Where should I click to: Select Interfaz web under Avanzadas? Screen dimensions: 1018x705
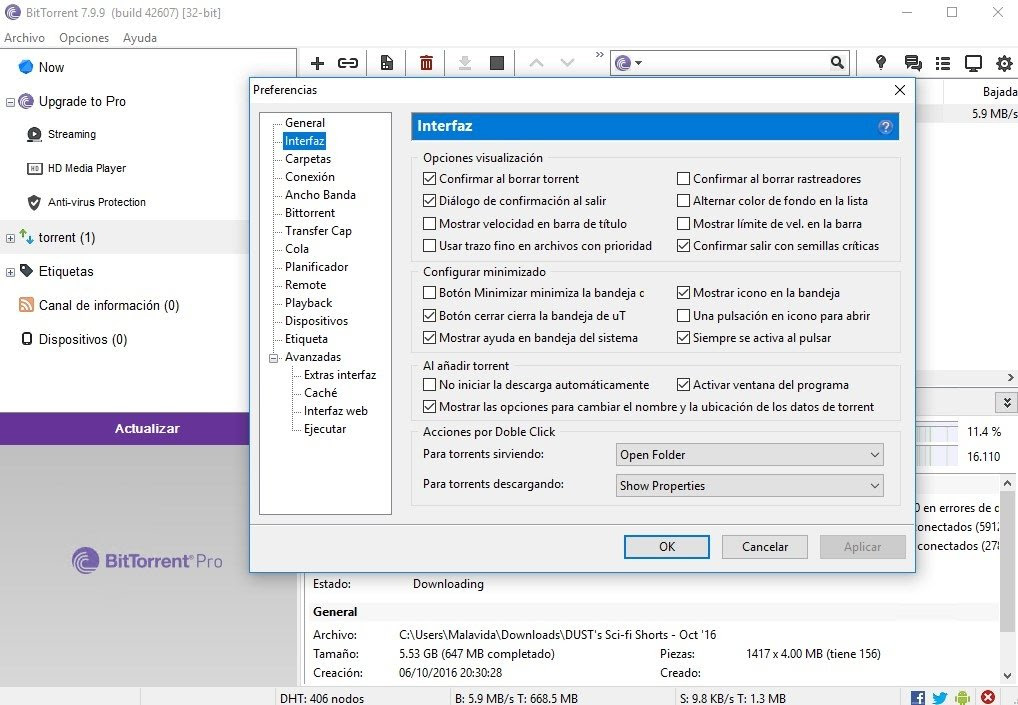pyautogui.click(x=336, y=411)
